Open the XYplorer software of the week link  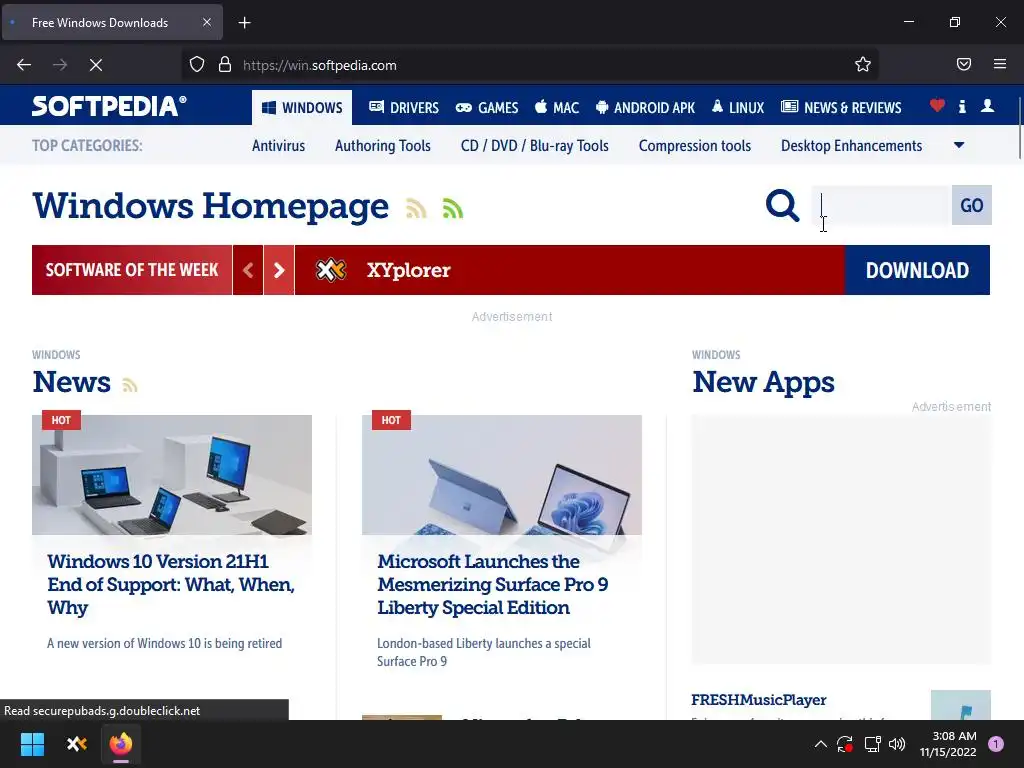408,270
